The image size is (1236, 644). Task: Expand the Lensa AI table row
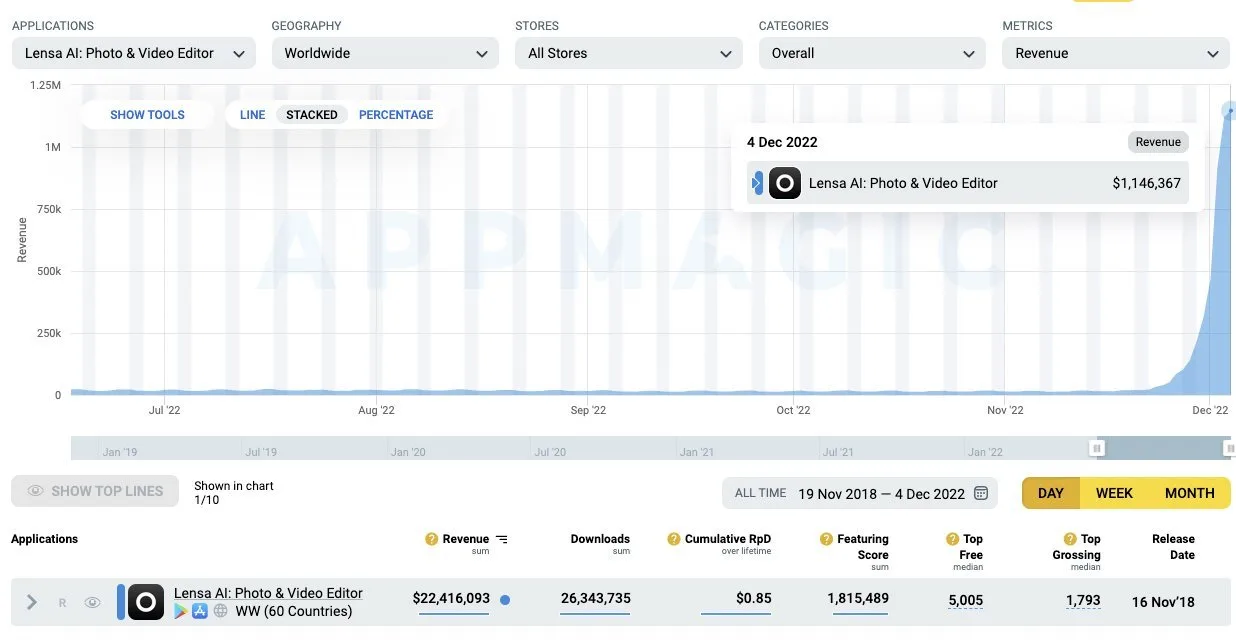click(31, 602)
